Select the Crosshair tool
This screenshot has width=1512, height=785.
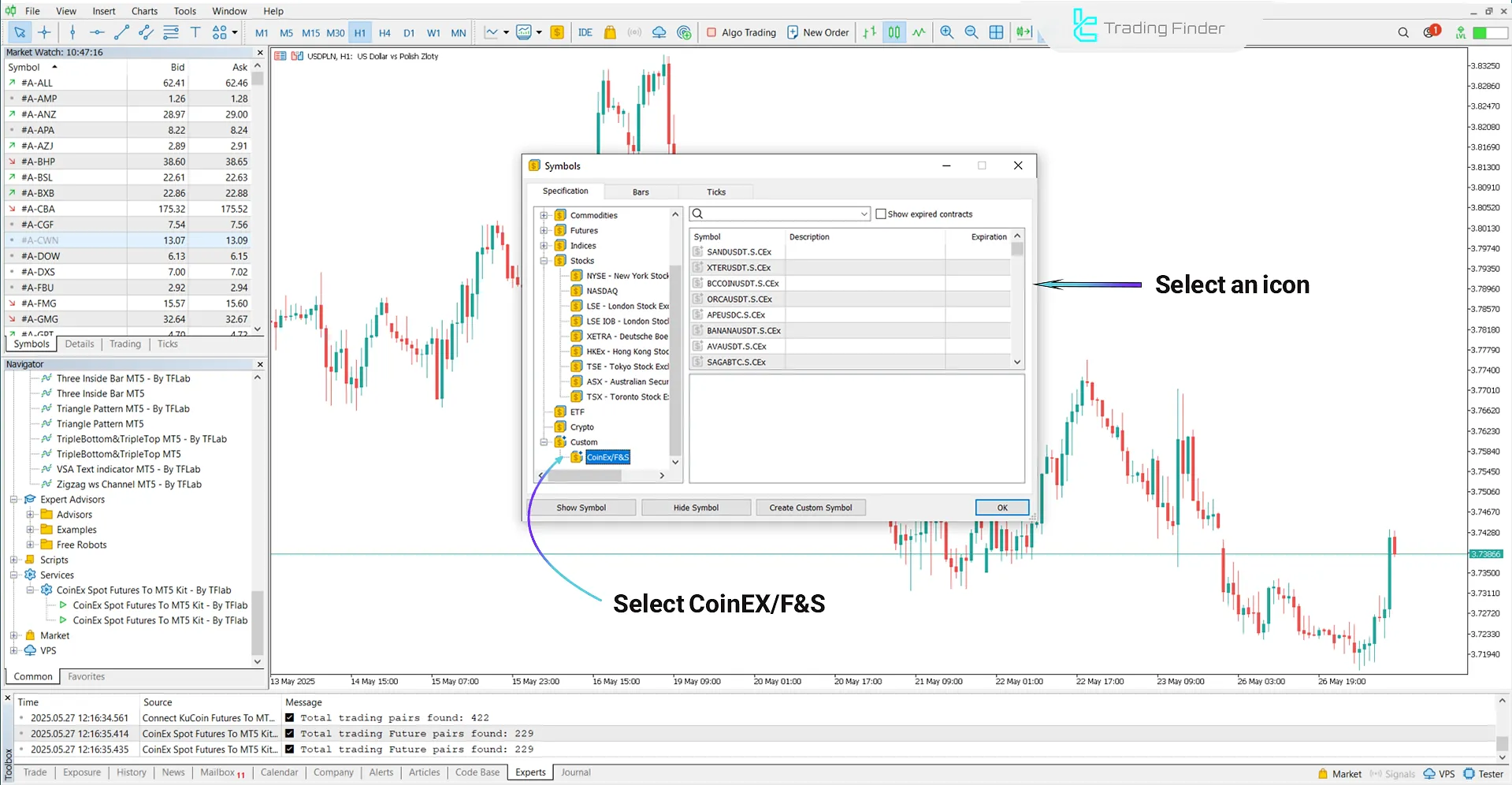point(44,32)
